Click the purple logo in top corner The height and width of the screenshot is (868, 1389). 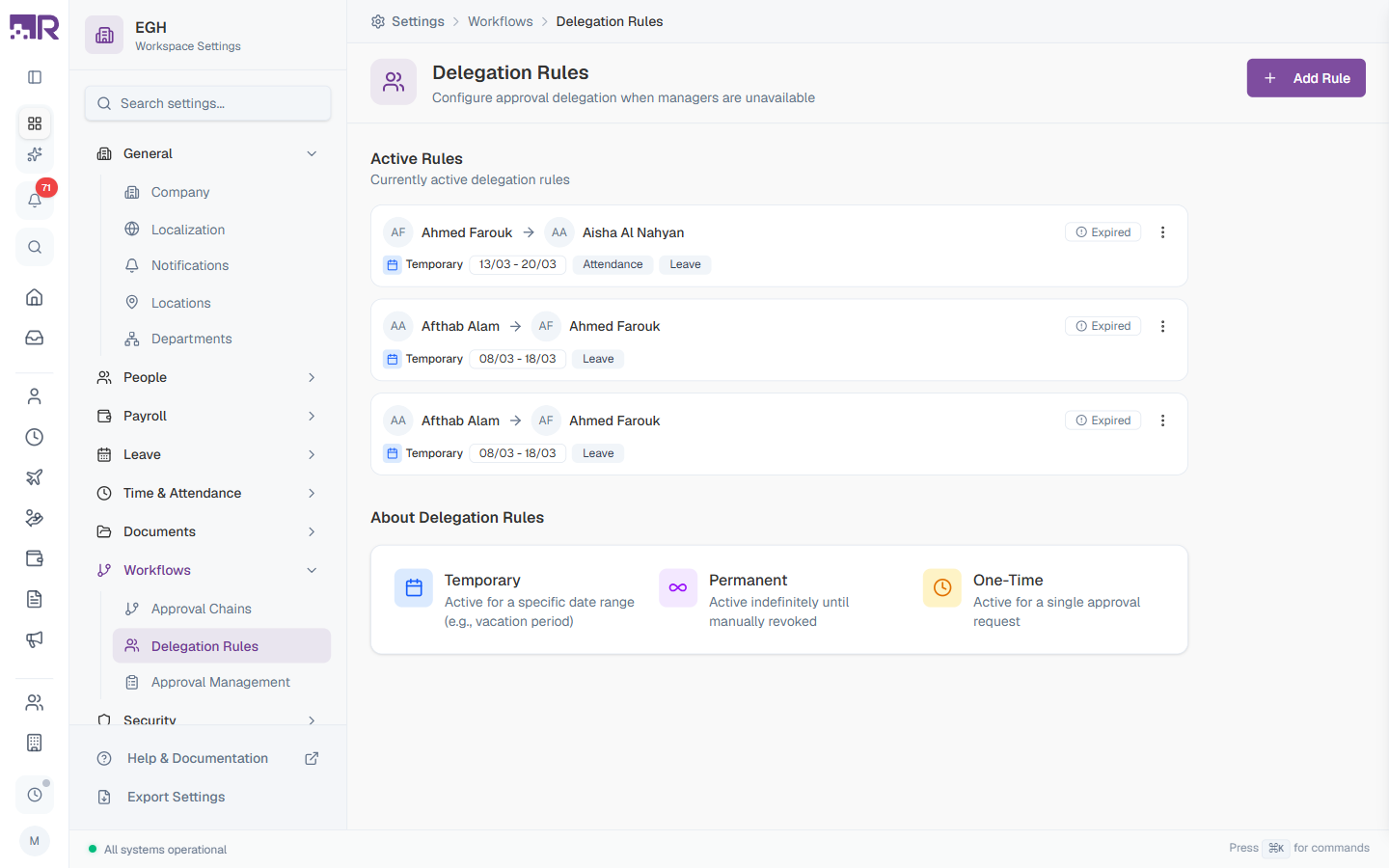click(35, 27)
